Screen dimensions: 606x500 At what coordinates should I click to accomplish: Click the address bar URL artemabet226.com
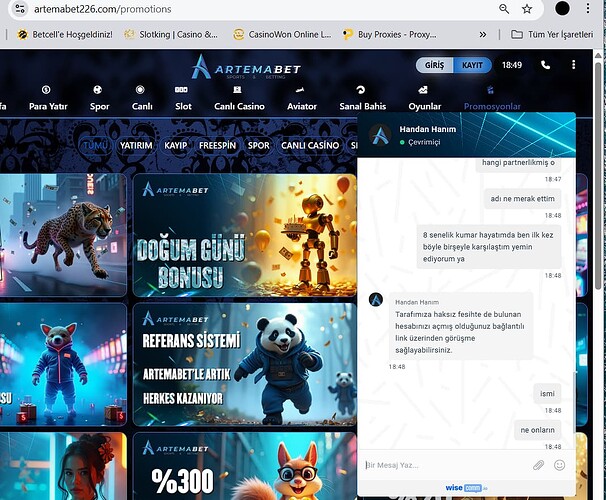point(102,9)
